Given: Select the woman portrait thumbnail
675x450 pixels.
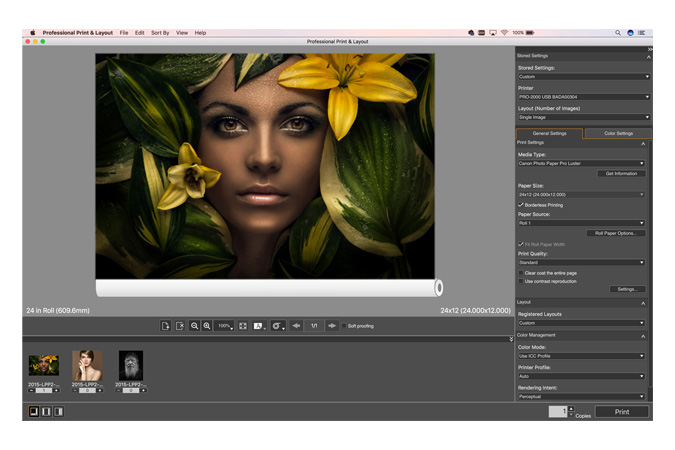Looking at the screenshot, I should pos(87,366).
